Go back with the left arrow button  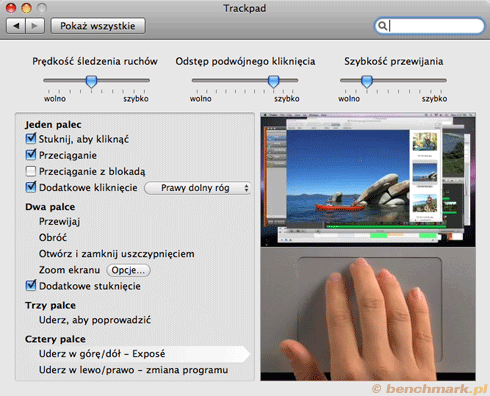tap(16, 26)
